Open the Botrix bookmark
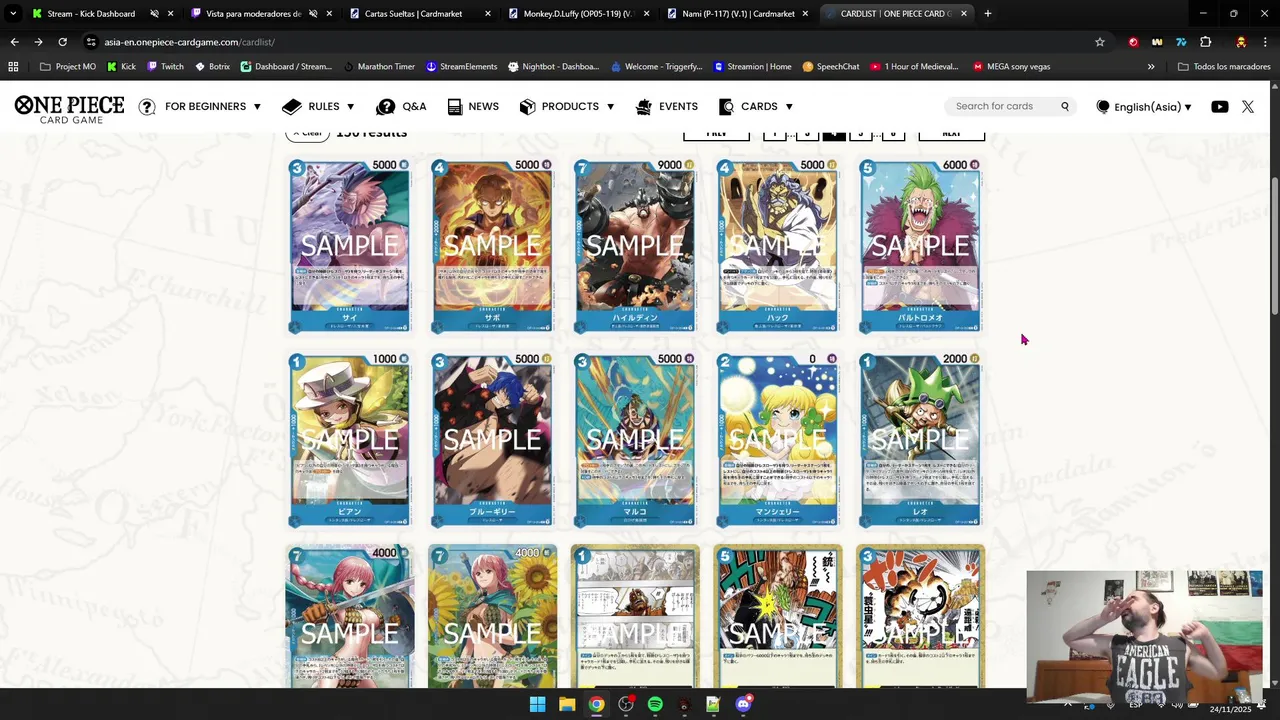This screenshot has width=1280, height=720. click(x=212, y=66)
